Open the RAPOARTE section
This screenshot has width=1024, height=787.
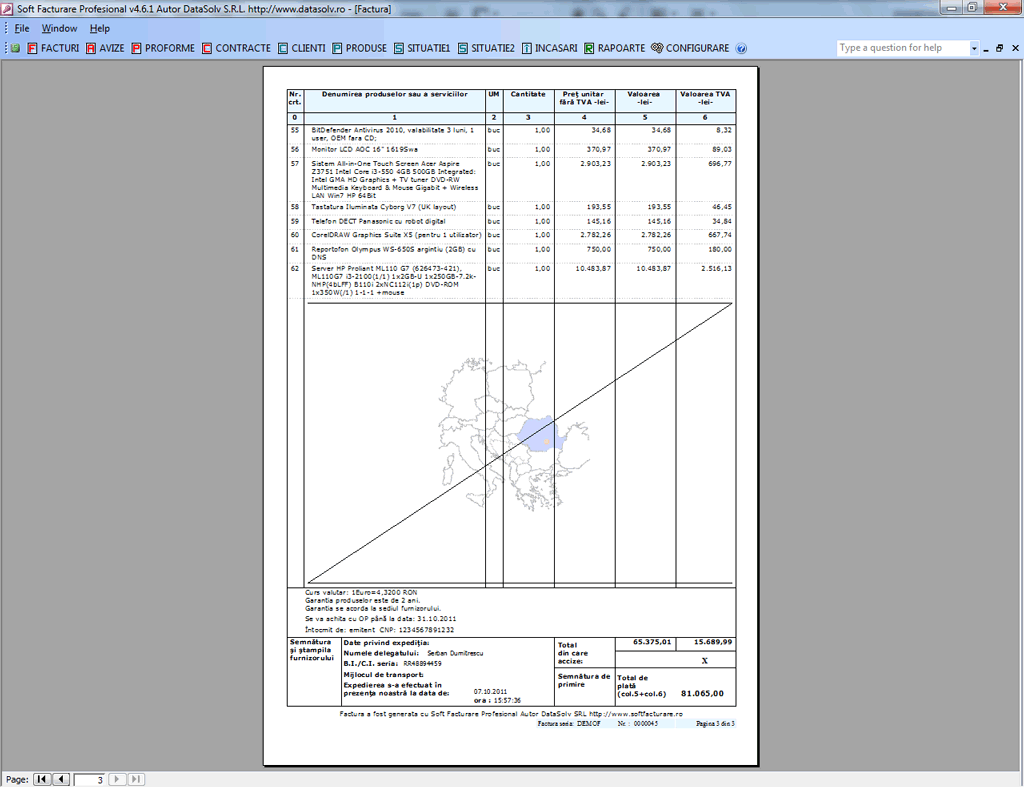tap(614, 48)
